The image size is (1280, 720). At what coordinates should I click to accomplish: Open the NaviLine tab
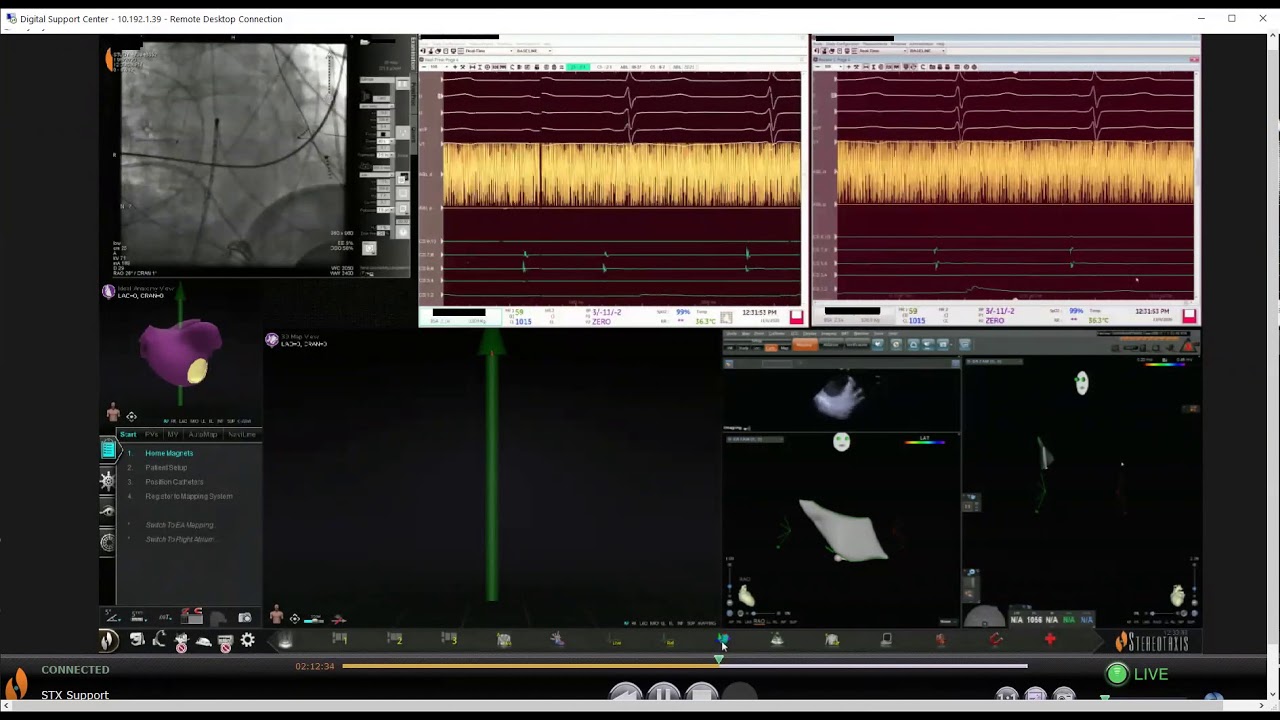point(242,435)
